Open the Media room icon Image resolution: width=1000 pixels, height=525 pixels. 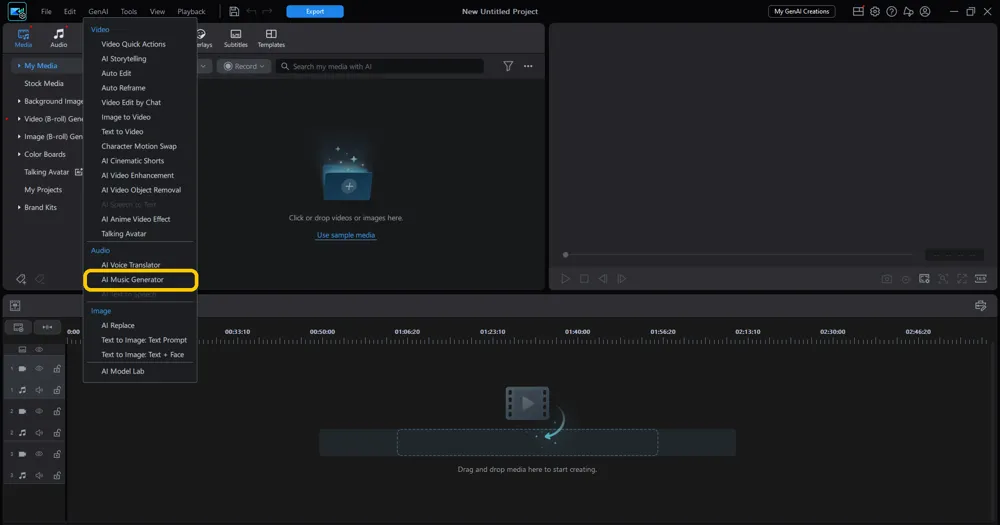tap(23, 38)
